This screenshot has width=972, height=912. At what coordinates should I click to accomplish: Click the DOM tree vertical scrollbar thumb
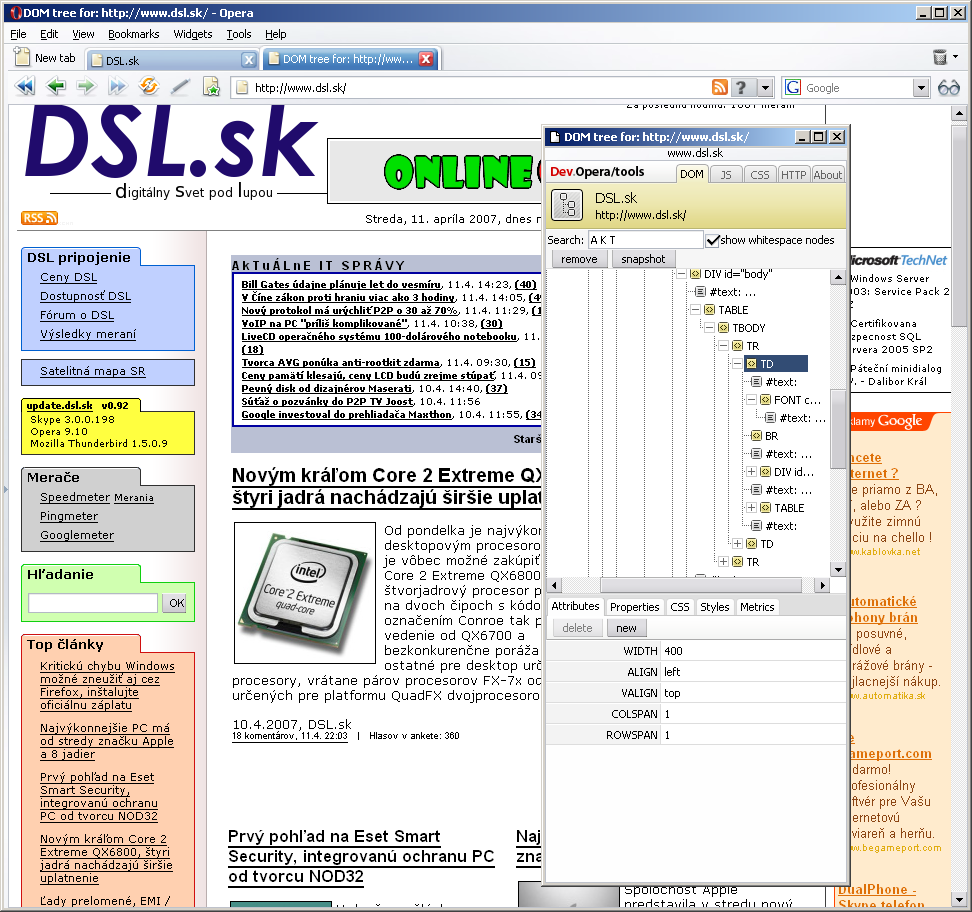click(x=838, y=429)
